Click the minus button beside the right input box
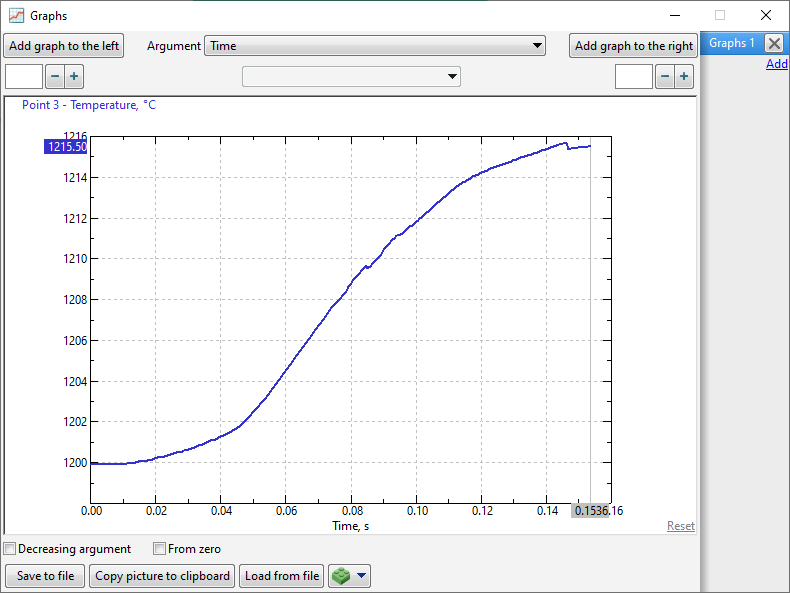Image resolution: width=790 pixels, height=593 pixels. pos(664,77)
